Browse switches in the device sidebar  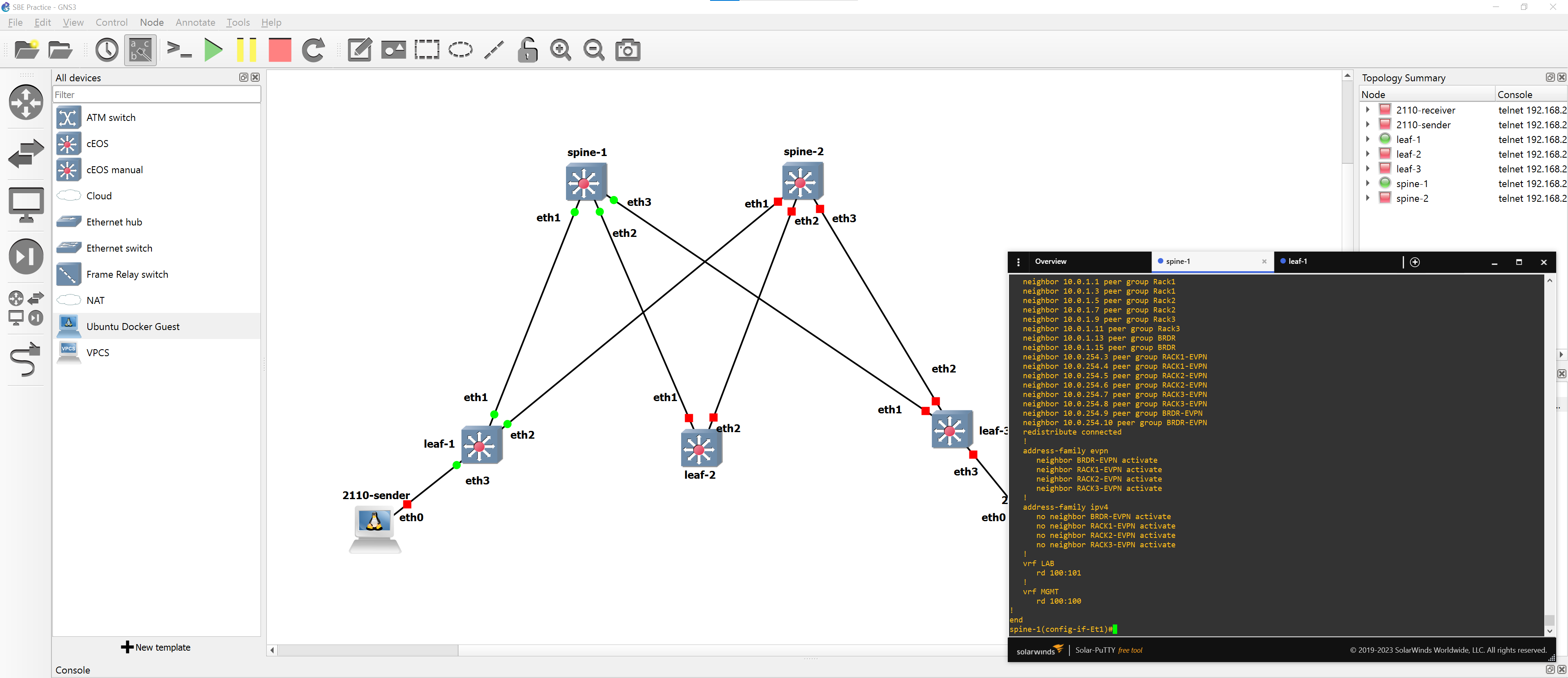pyautogui.click(x=26, y=154)
